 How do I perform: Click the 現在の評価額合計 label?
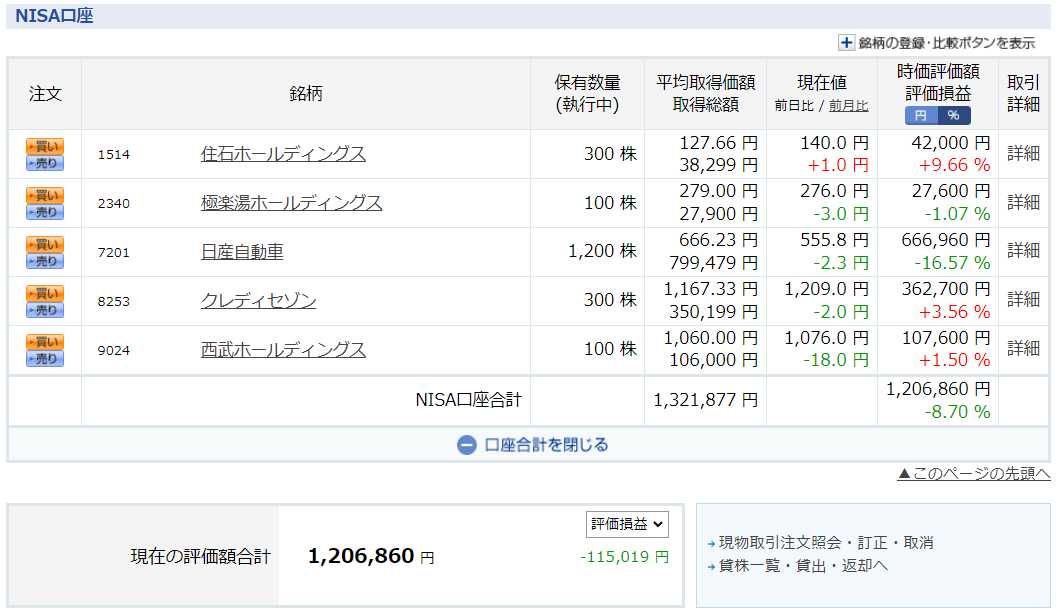201,557
